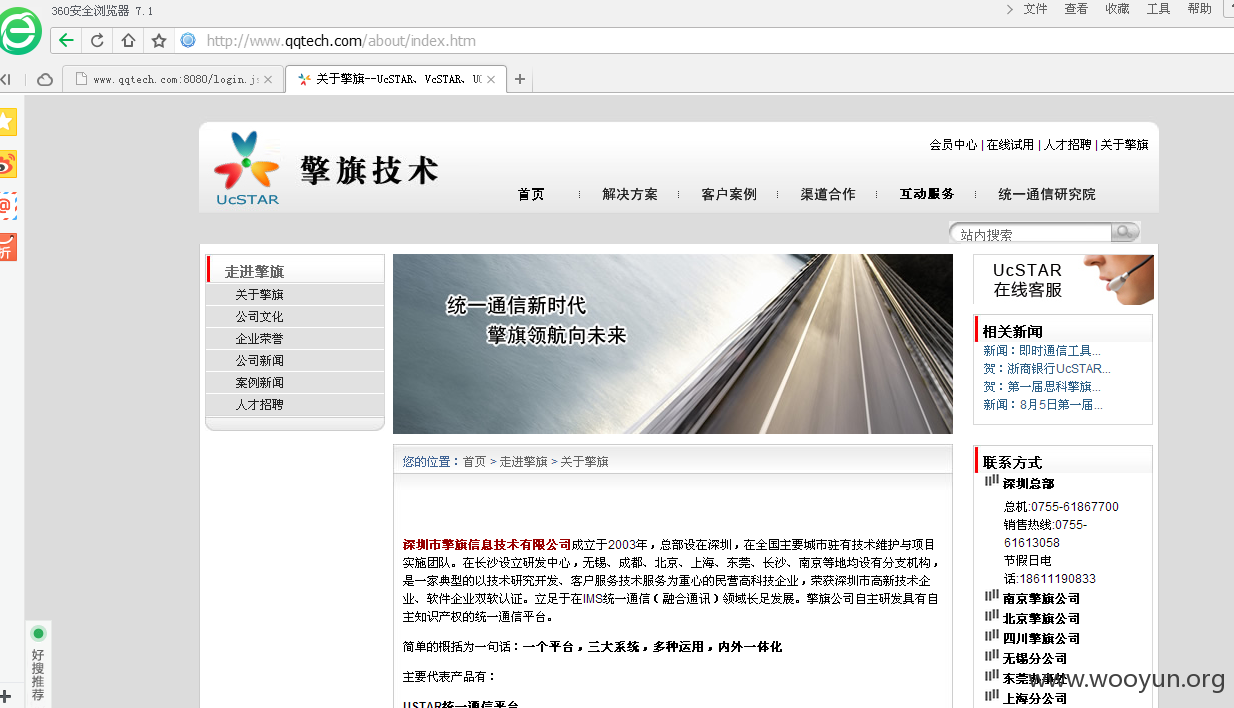Viewport: 1234px width, 708px height.
Task: Go to 首页 in the site navigation
Action: pyautogui.click(x=531, y=194)
